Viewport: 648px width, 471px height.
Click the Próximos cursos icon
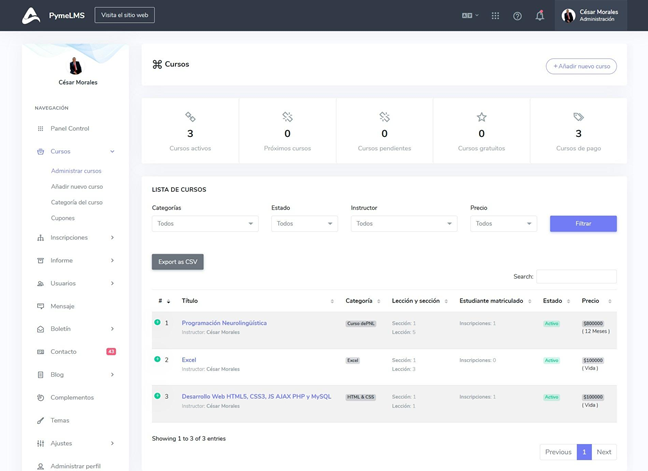(287, 117)
